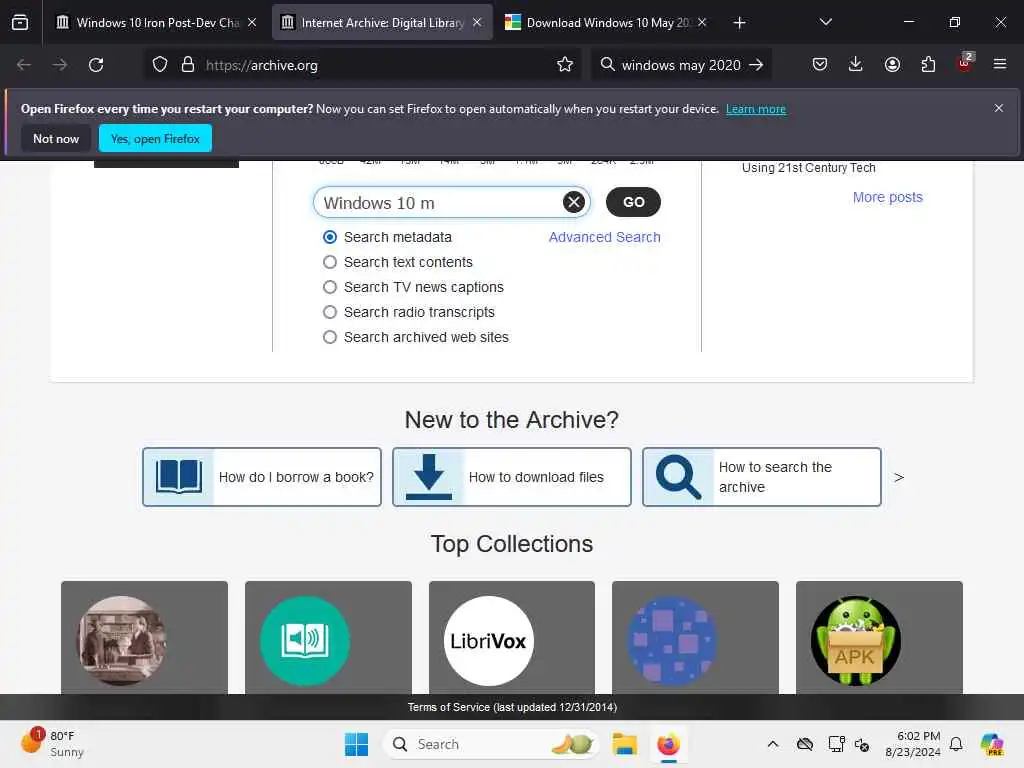
Task: Show hidden system tray icons chevron
Action: [773, 744]
